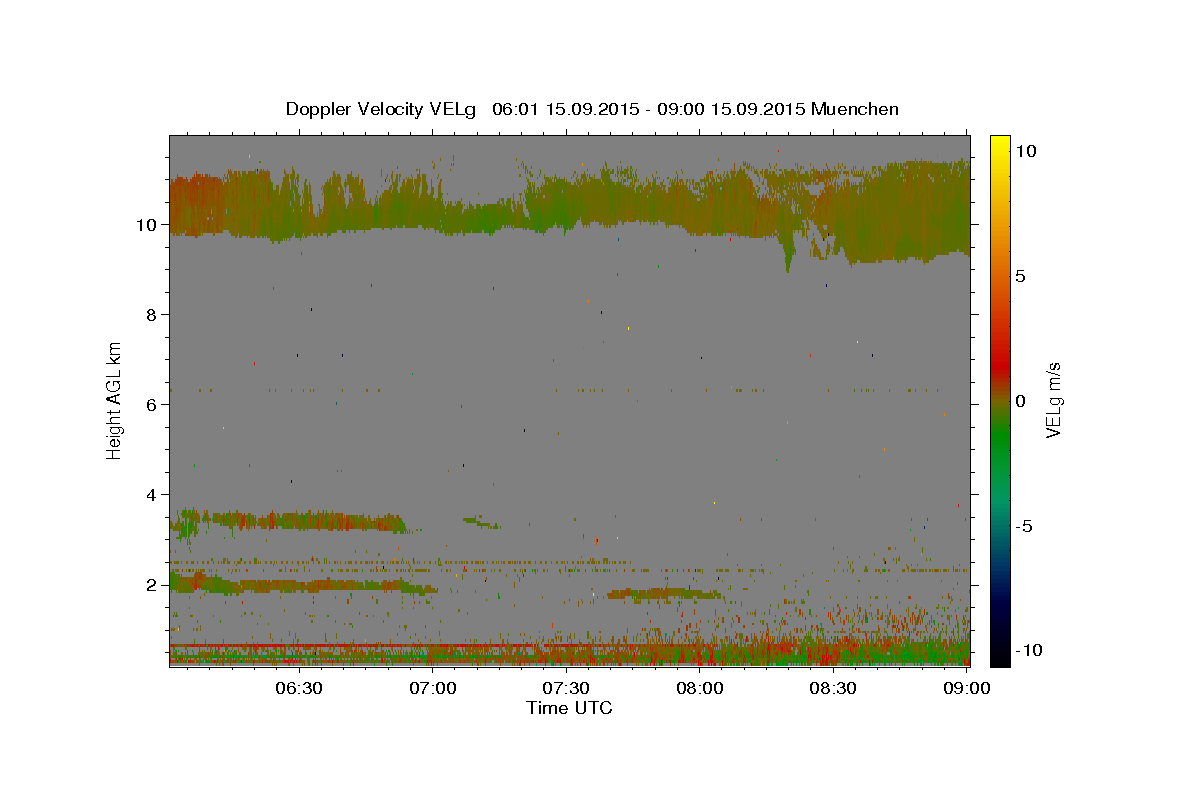This screenshot has width=1200, height=800.
Task: Click the colorbar value label 0
Action: [x=1020, y=401]
